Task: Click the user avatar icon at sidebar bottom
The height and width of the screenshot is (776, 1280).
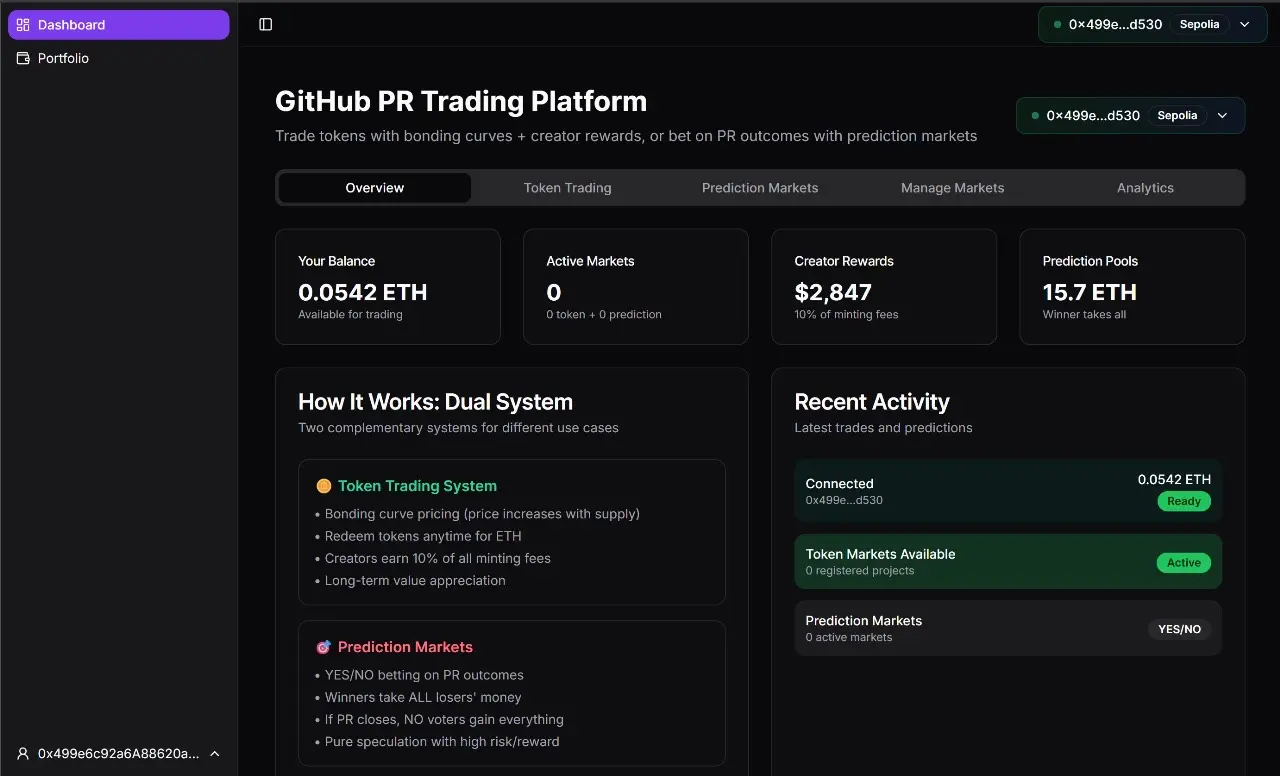Action: click(23, 754)
